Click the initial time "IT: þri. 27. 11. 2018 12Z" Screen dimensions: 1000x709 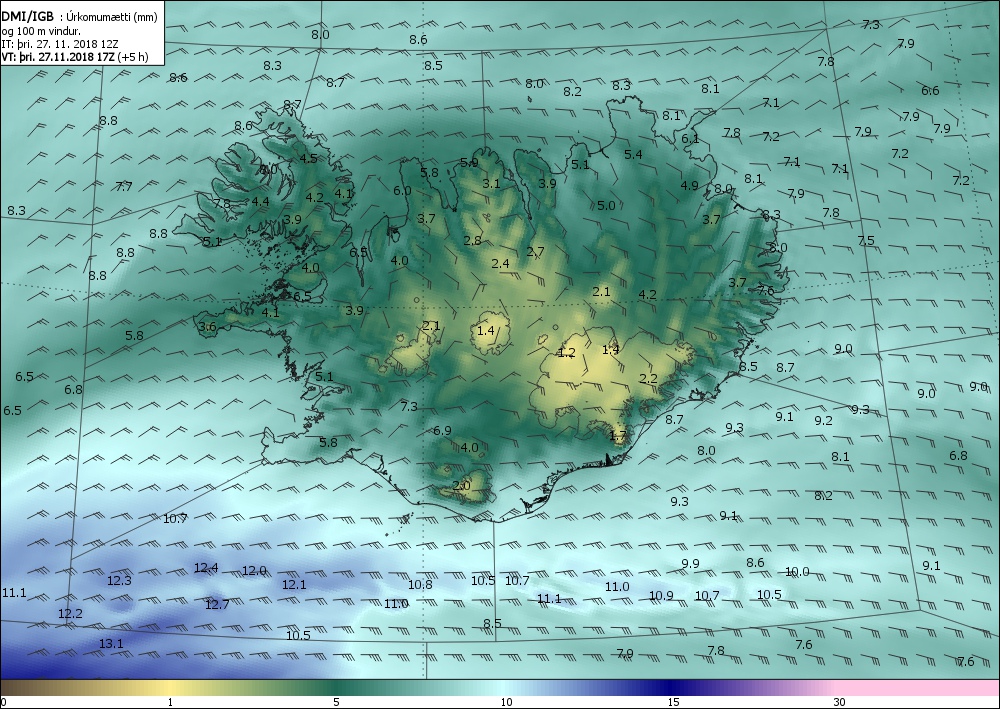pos(59,44)
